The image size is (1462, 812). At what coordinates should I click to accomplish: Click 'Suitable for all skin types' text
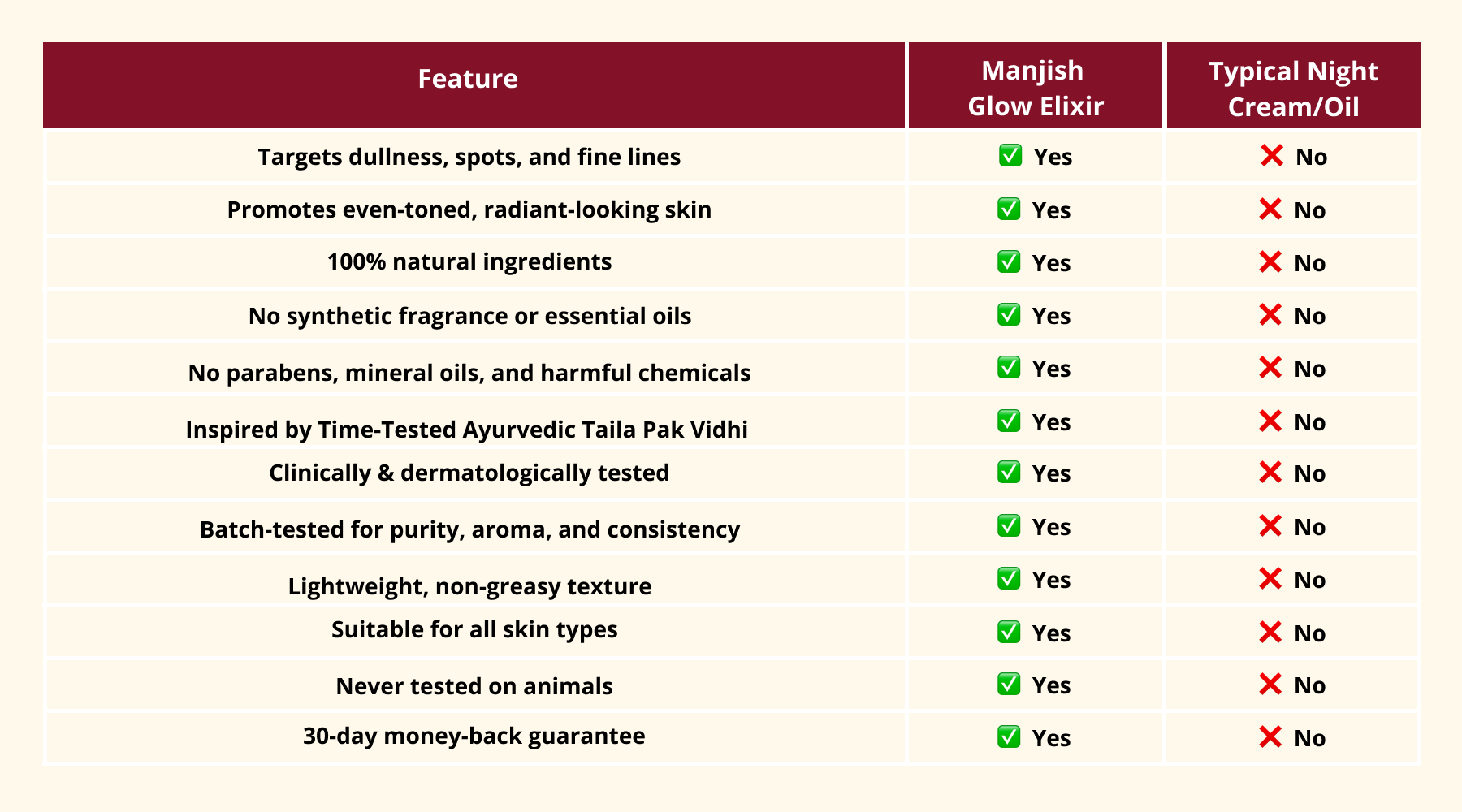pos(474,629)
